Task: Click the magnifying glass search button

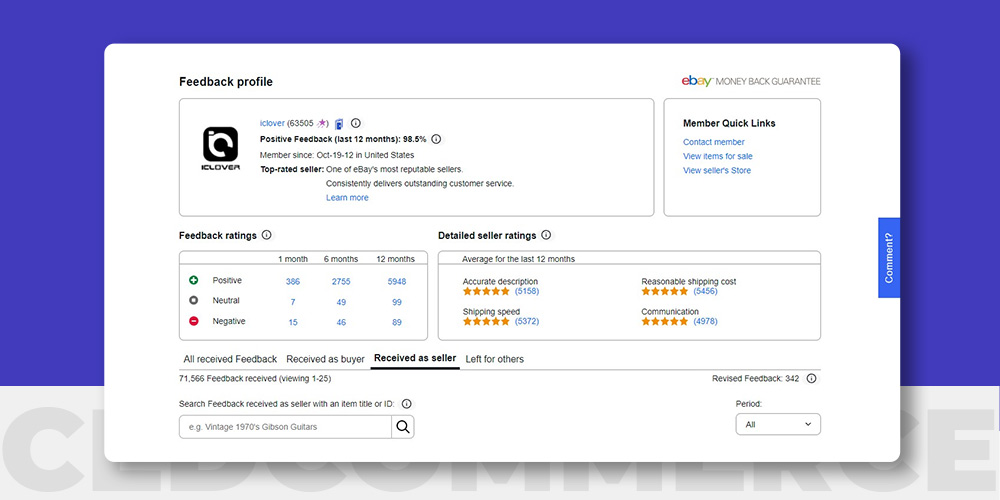Action: [x=402, y=427]
